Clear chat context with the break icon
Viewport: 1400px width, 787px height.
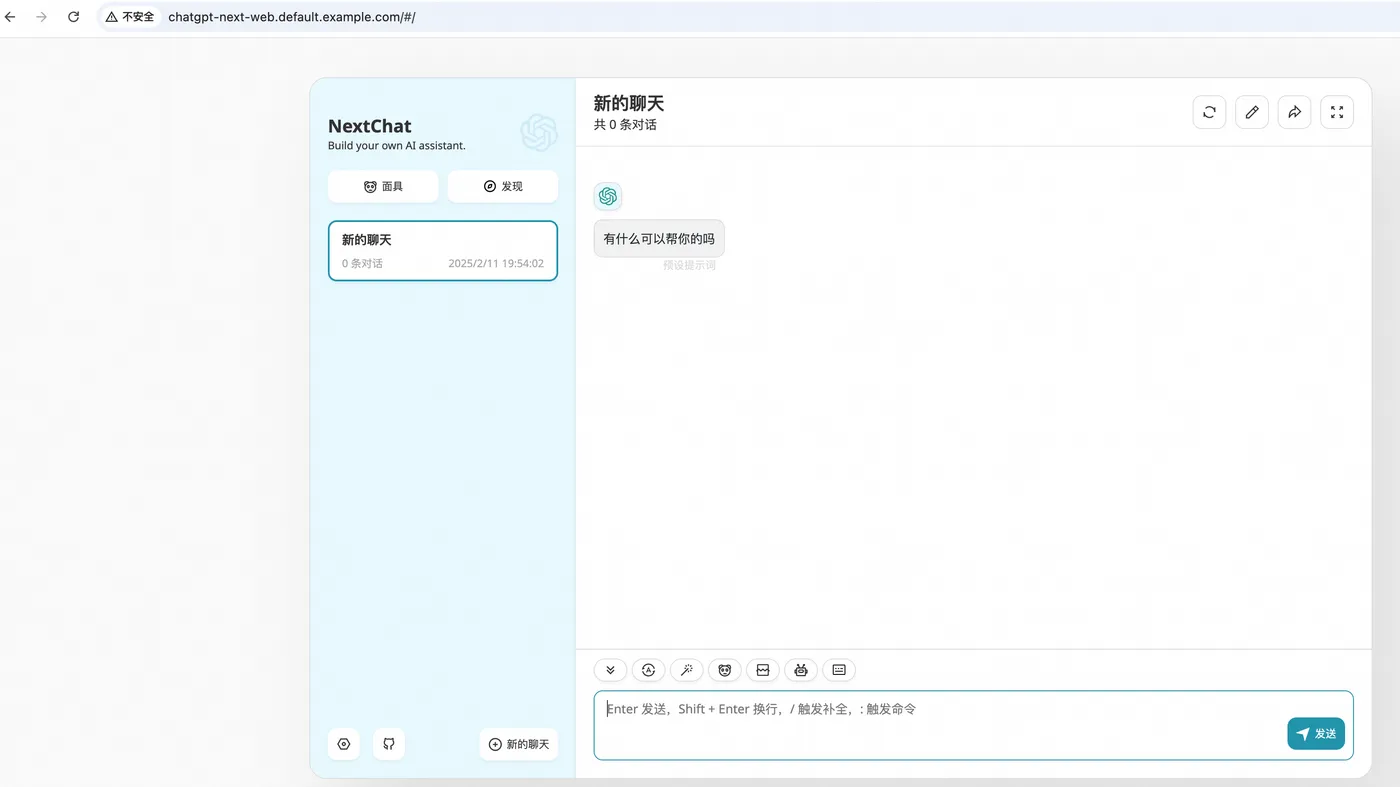[x=763, y=670]
